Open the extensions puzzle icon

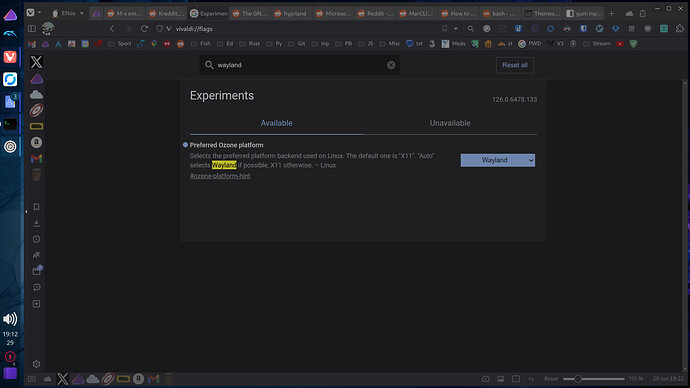680,29
